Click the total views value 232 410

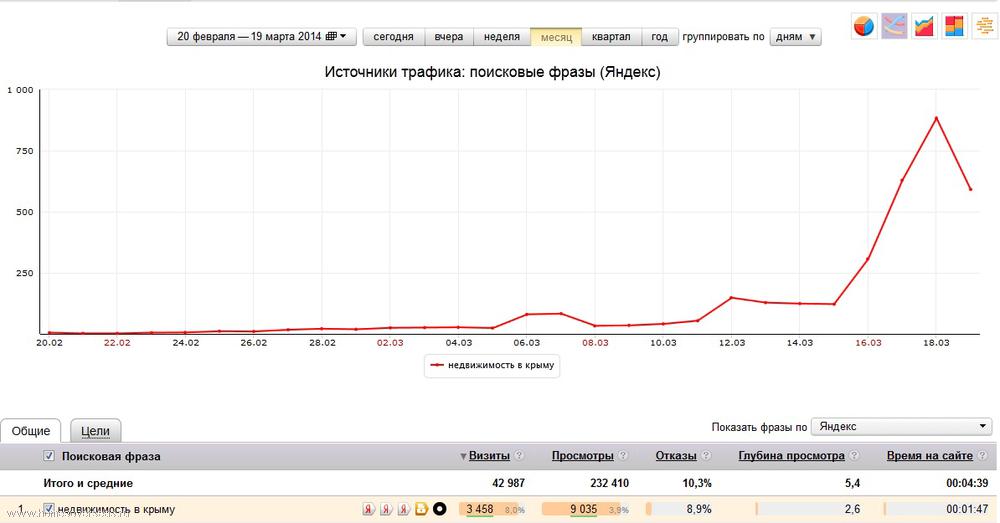609,483
